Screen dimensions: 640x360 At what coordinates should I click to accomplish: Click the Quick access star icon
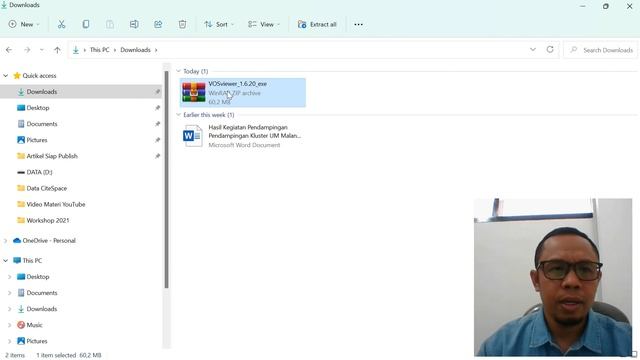click(x=17, y=76)
